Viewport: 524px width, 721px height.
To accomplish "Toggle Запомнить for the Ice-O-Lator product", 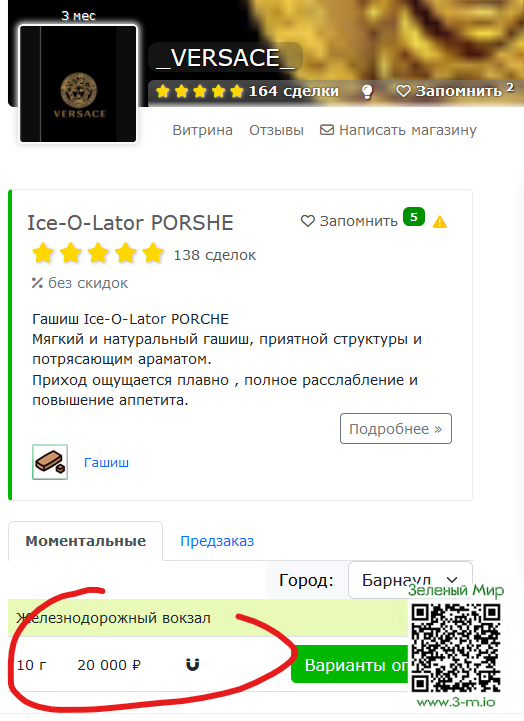I will 349,221.
